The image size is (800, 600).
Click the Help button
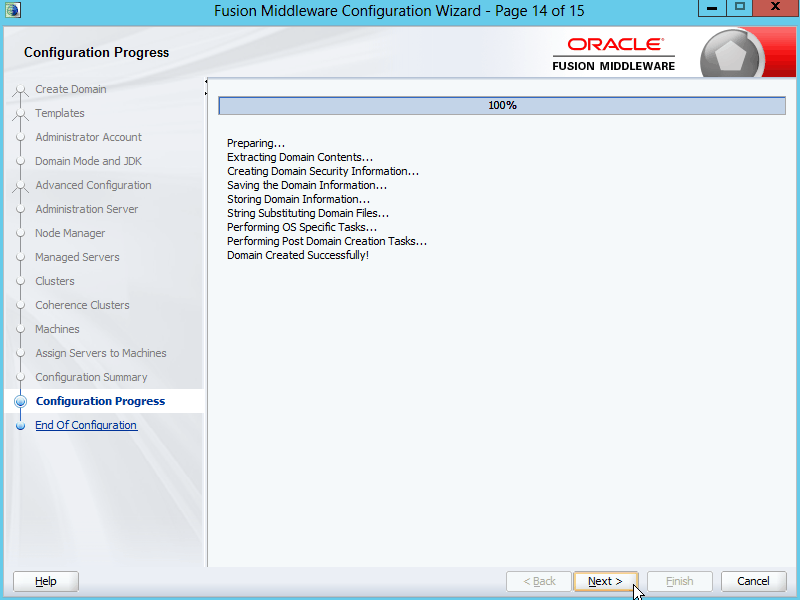46,581
